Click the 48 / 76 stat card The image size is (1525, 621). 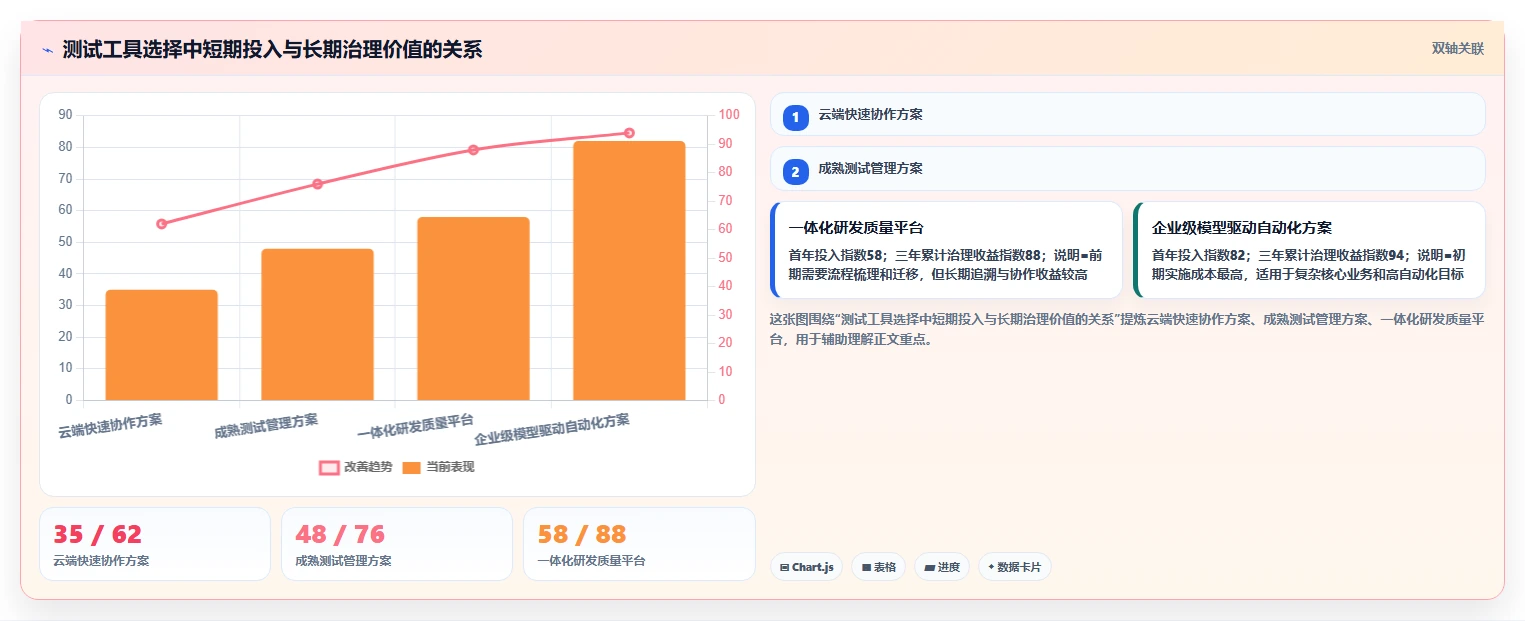[x=397, y=544]
